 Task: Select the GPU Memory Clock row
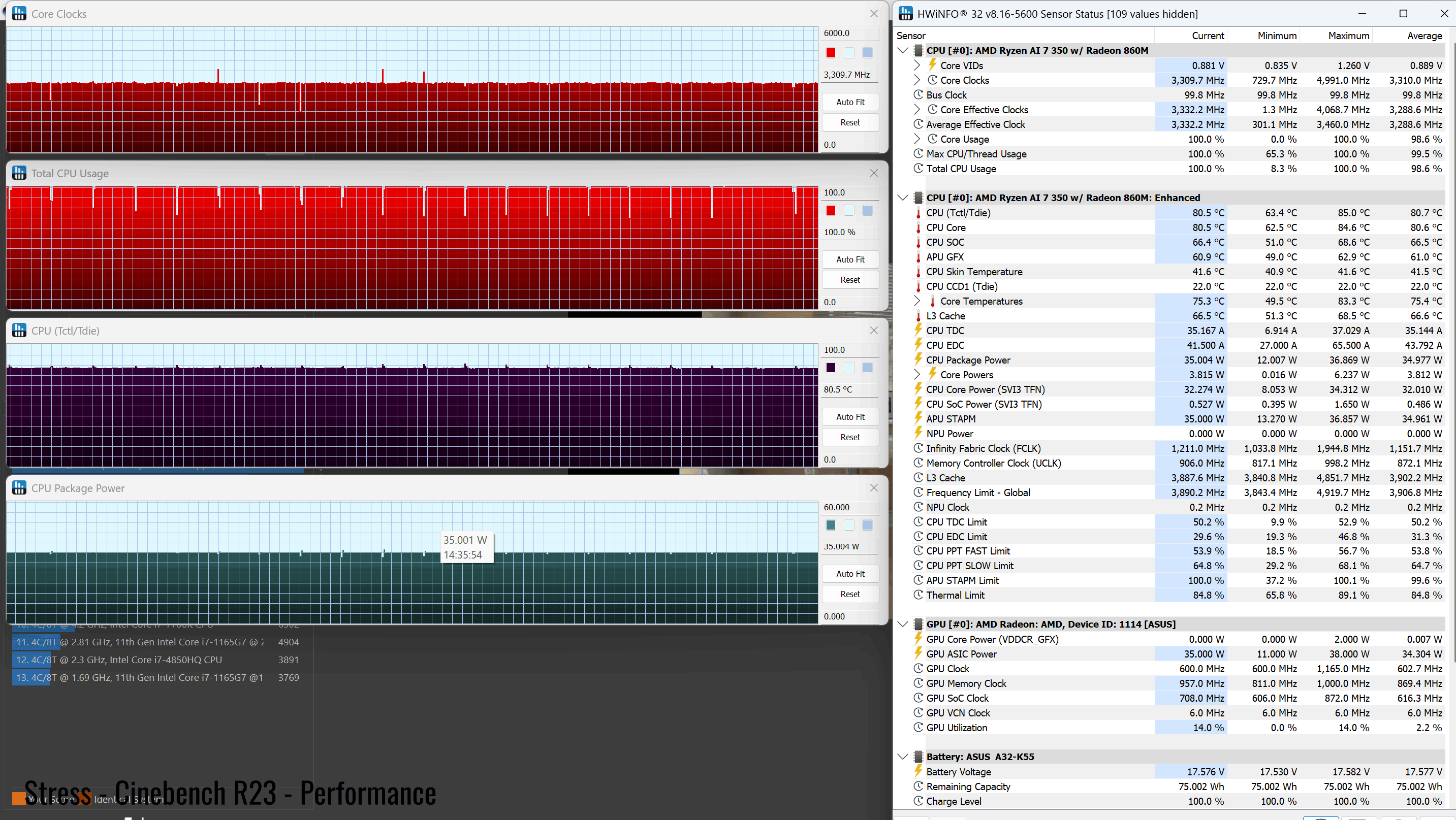[1169, 683]
